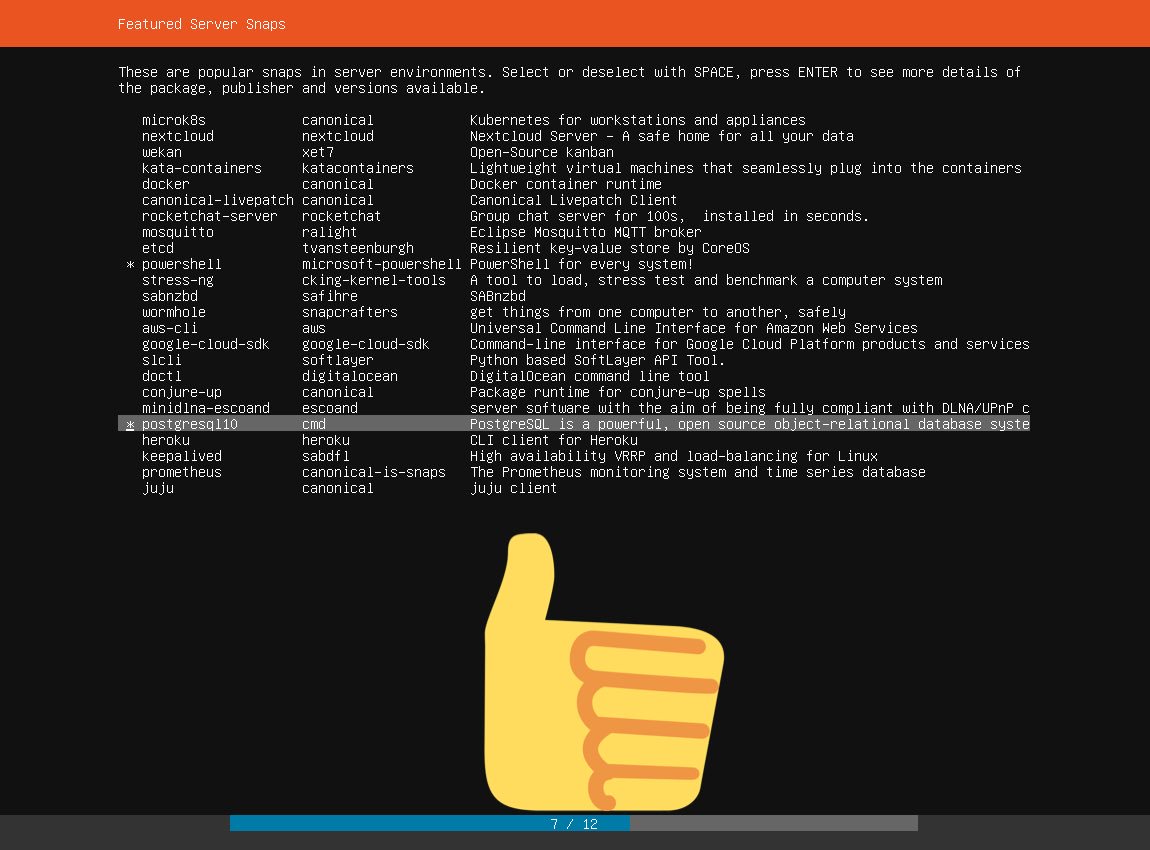This screenshot has width=1150, height=850.
Task: Choose the wekan snap entry
Action: tap(574, 153)
